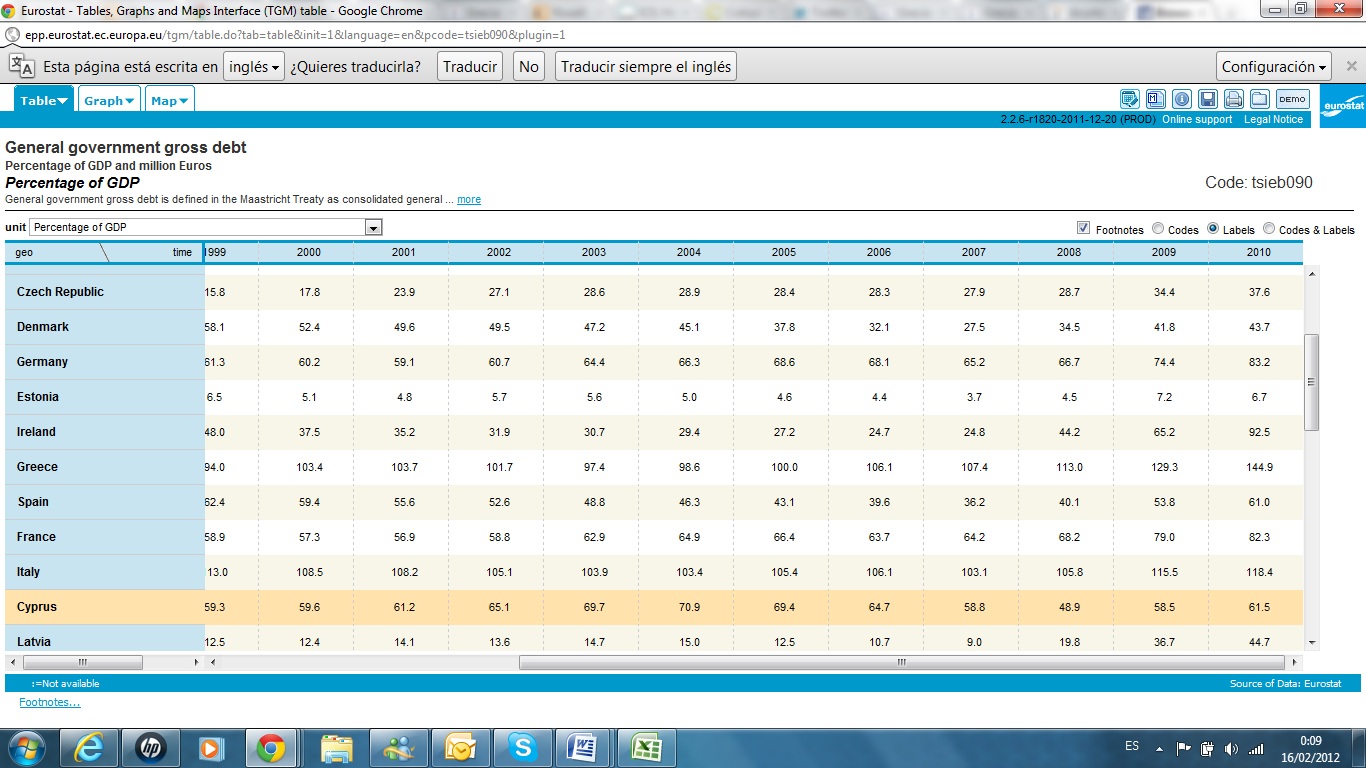Click the Eurostat logo
1366x768 pixels.
click(1342, 104)
